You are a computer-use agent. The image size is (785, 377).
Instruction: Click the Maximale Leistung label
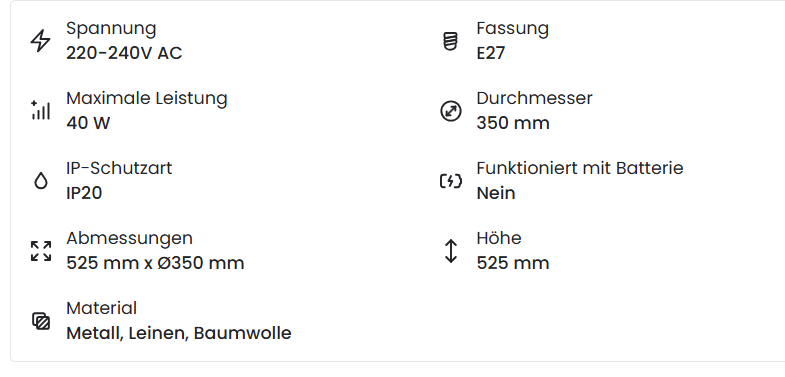click(147, 98)
